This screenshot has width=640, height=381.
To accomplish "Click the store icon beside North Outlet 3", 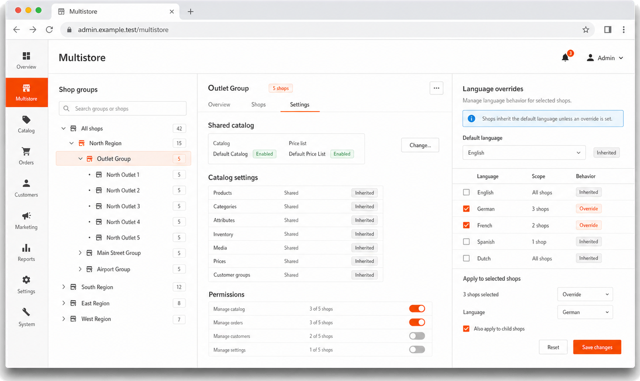I will (x=99, y=206).
